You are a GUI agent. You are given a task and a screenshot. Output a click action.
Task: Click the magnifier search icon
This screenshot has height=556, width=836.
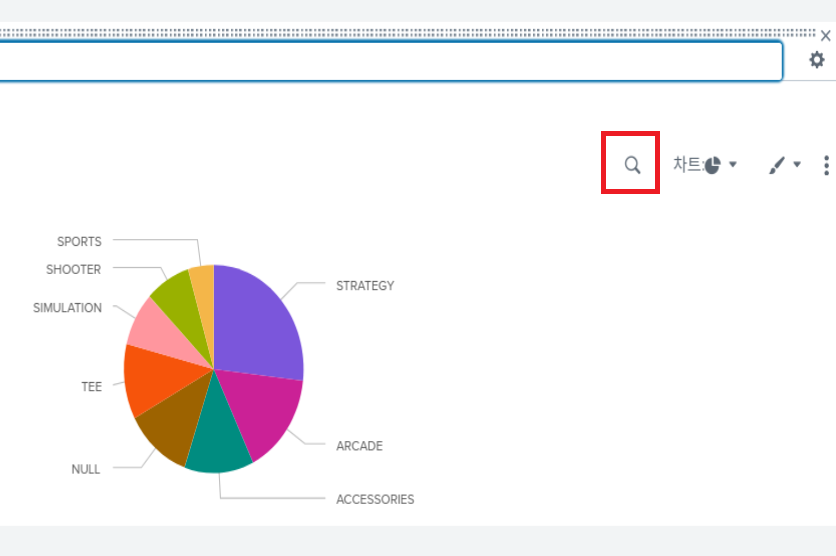[632, 165]
